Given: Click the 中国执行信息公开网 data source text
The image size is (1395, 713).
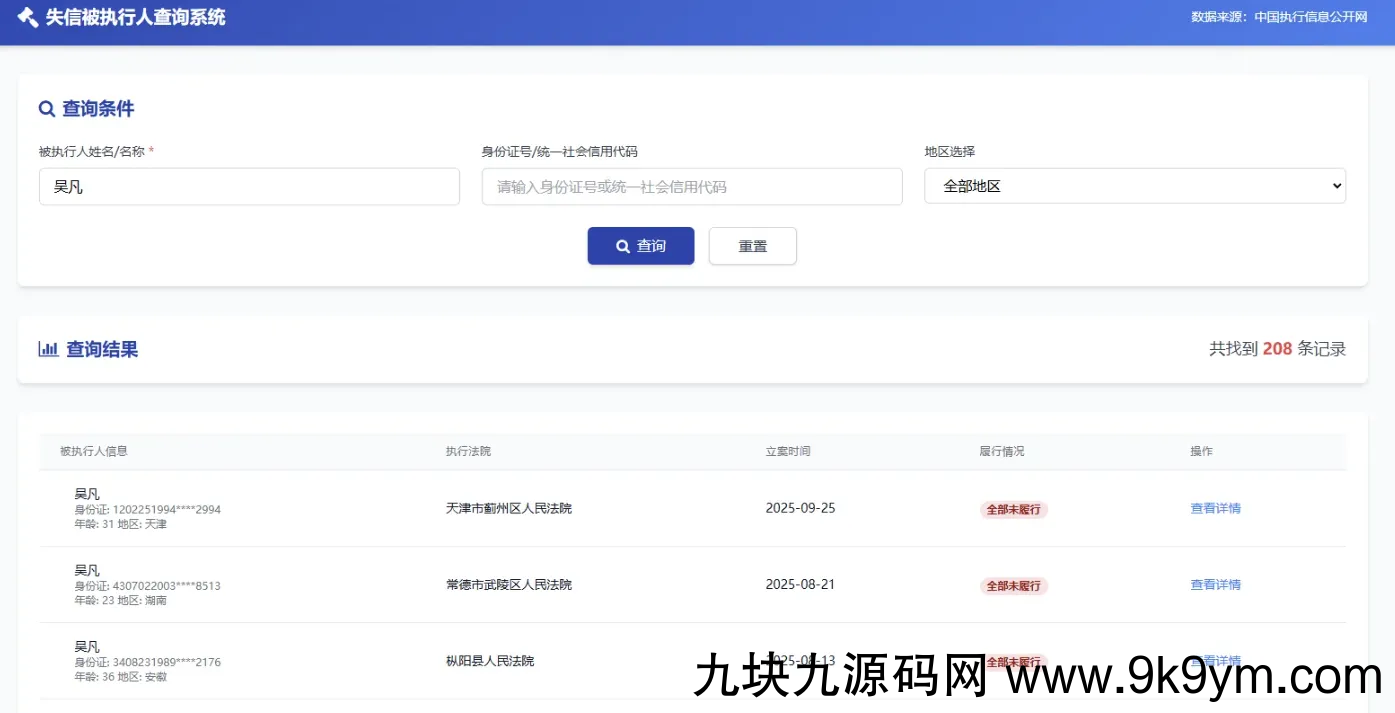Looking at the screenshot, I should point(1310,17).
